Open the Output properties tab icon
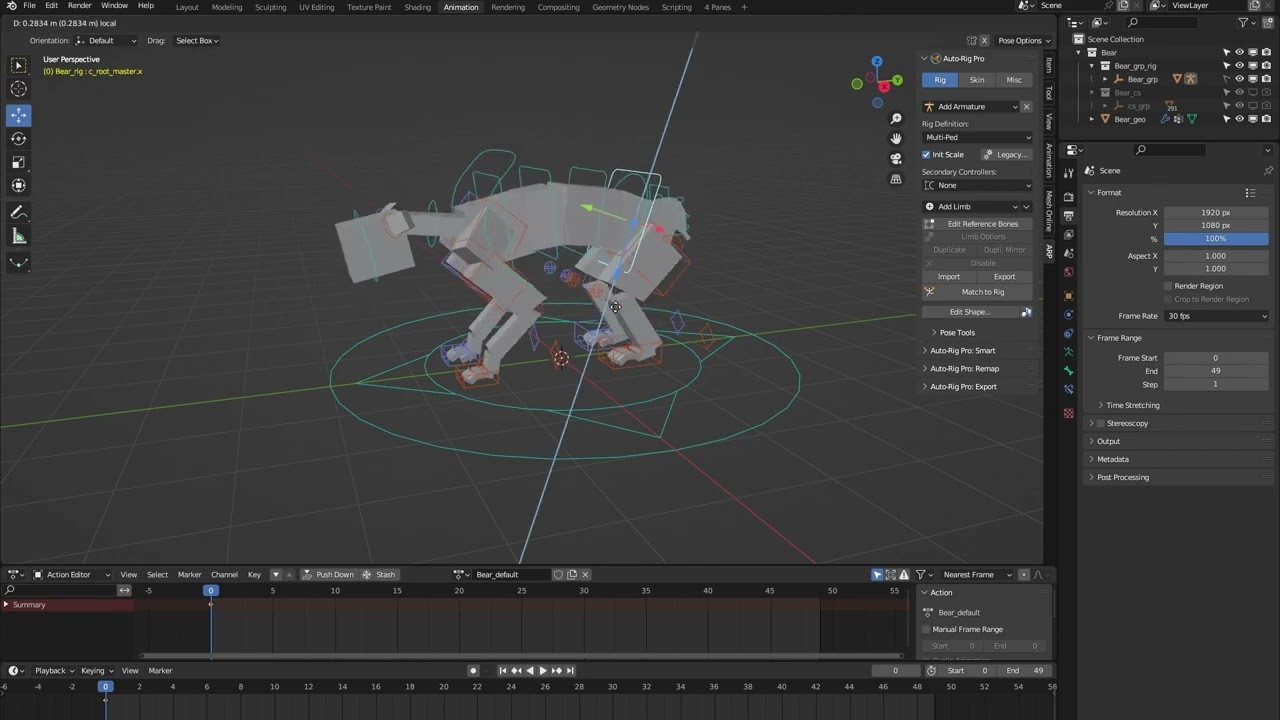 click(1068, 215)
